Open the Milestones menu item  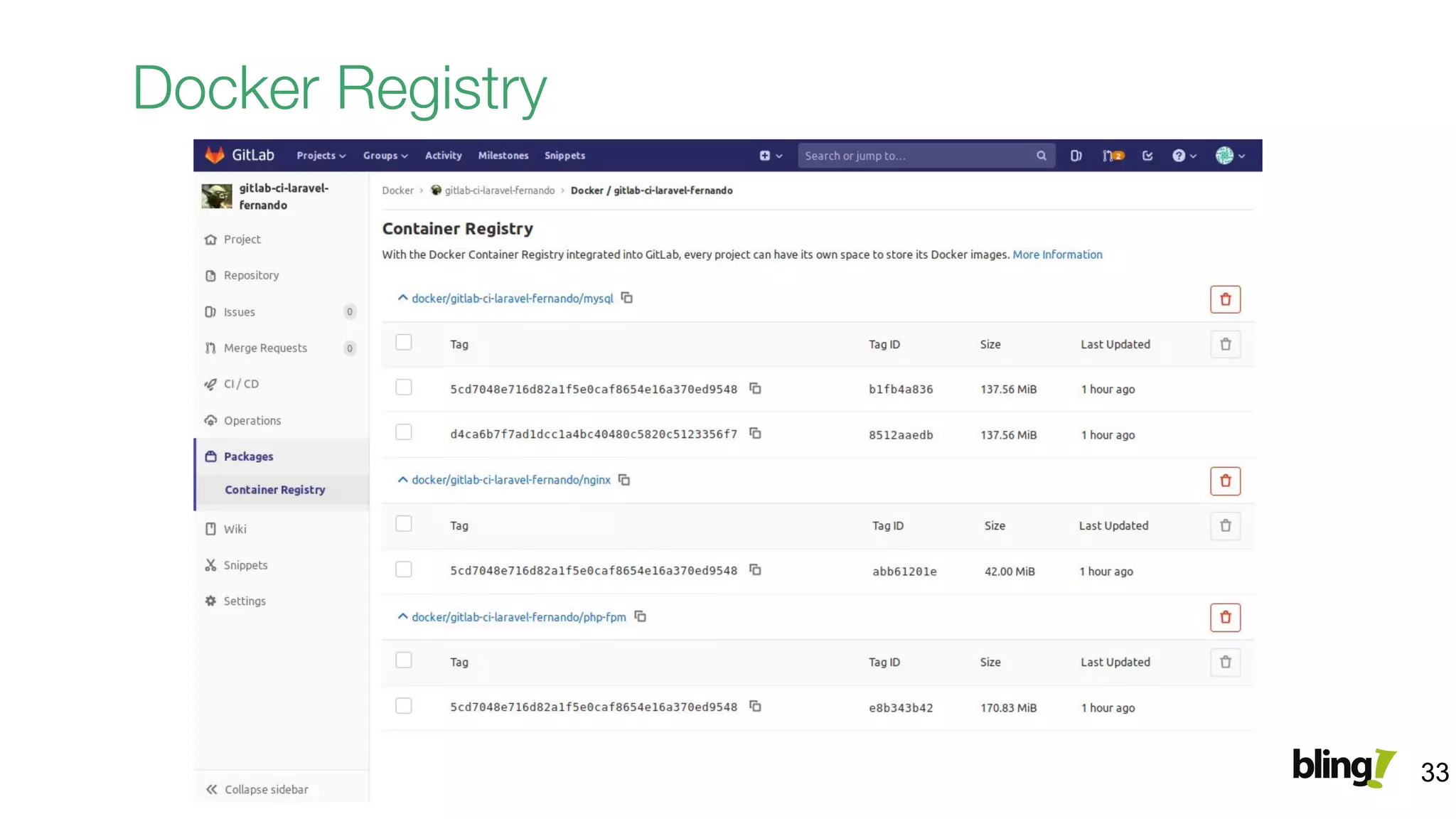[503, 156]
